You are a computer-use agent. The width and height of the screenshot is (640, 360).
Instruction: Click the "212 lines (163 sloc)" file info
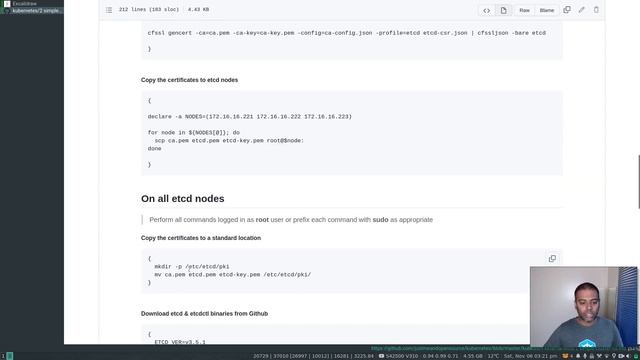pyautogui.click(x=149, y=9)
